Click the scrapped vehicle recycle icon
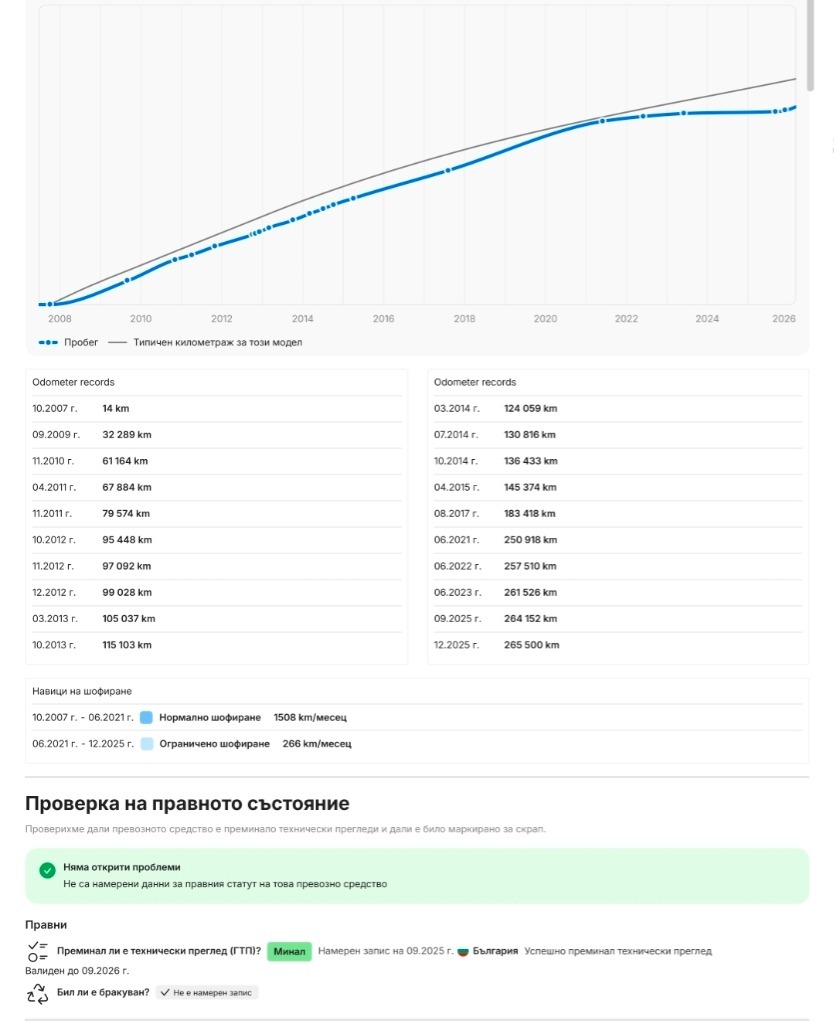This screenshot has width=834, height=1024. click(37, 993)
